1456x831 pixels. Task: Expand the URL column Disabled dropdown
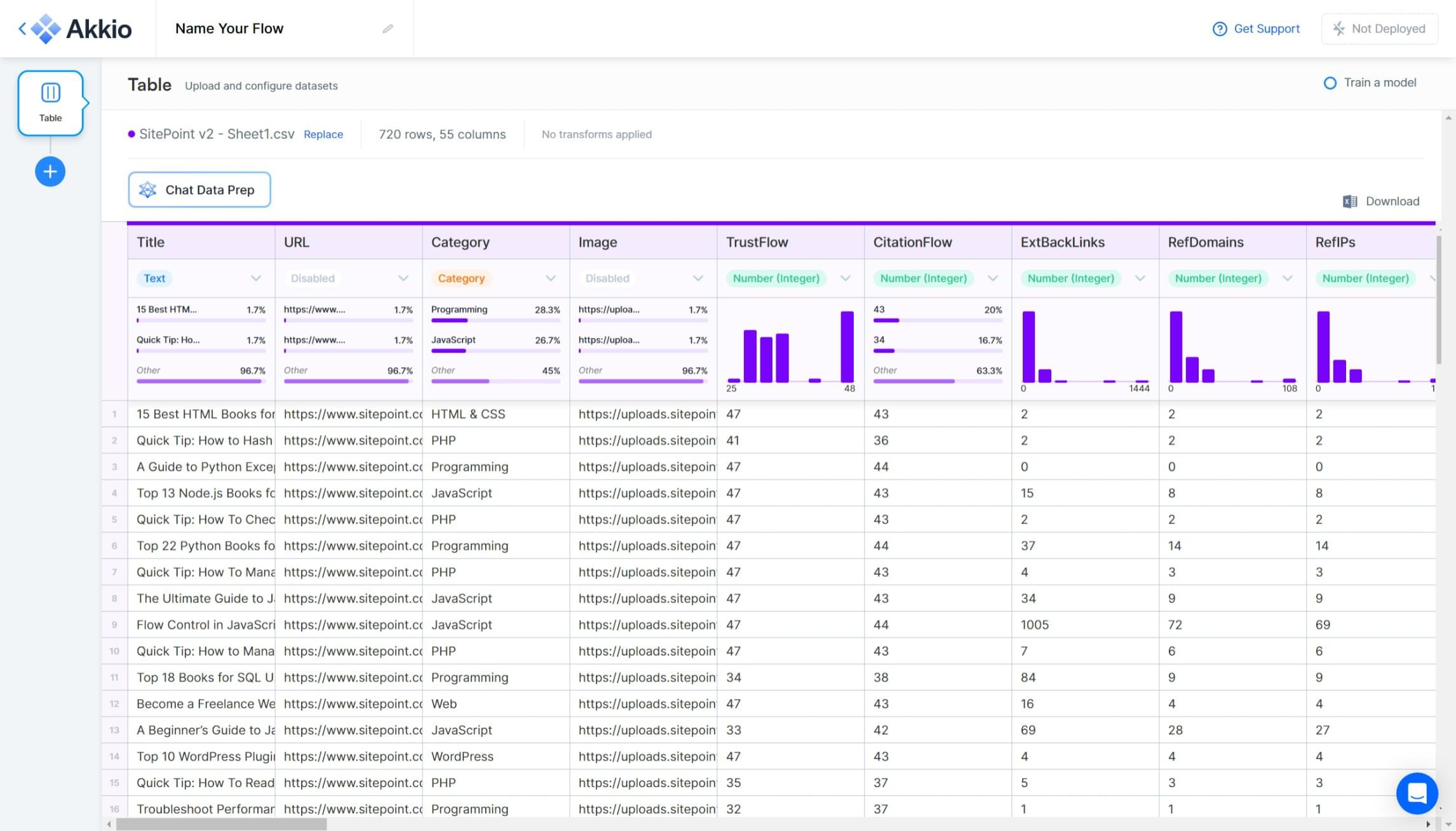click(x=403, y=278)
